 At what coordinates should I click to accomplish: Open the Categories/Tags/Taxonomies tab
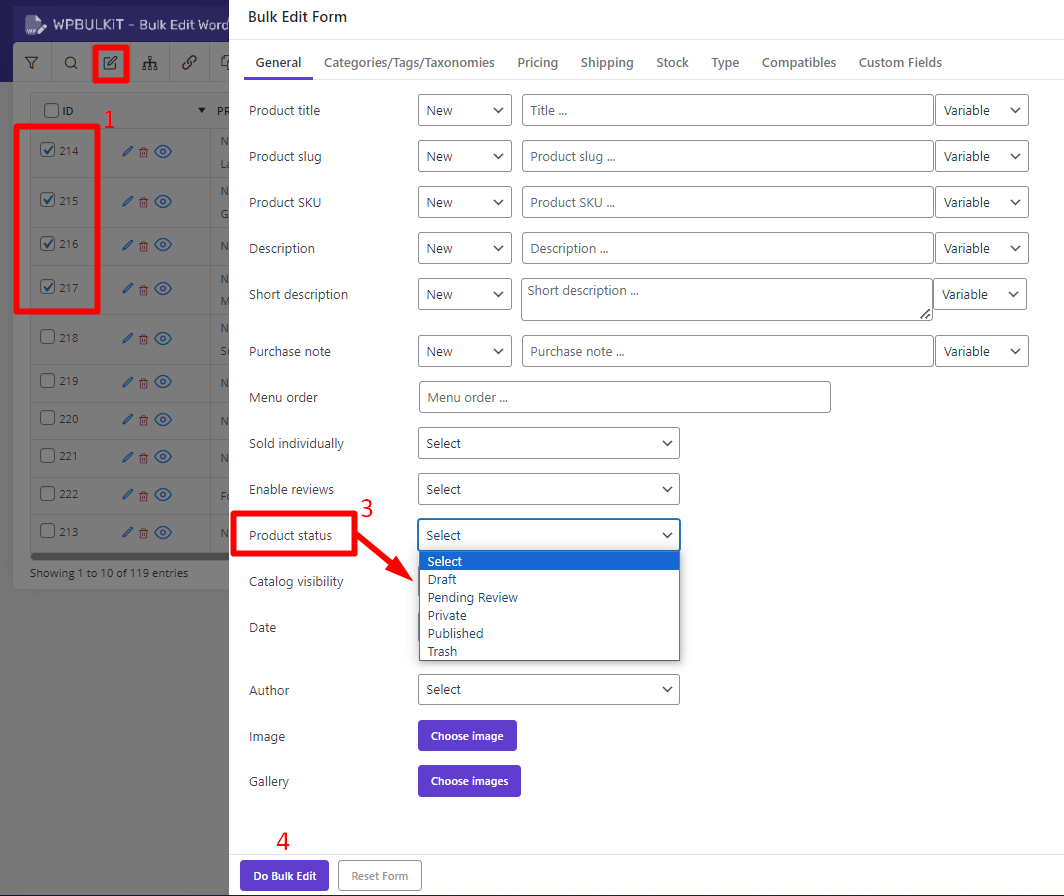409,62
